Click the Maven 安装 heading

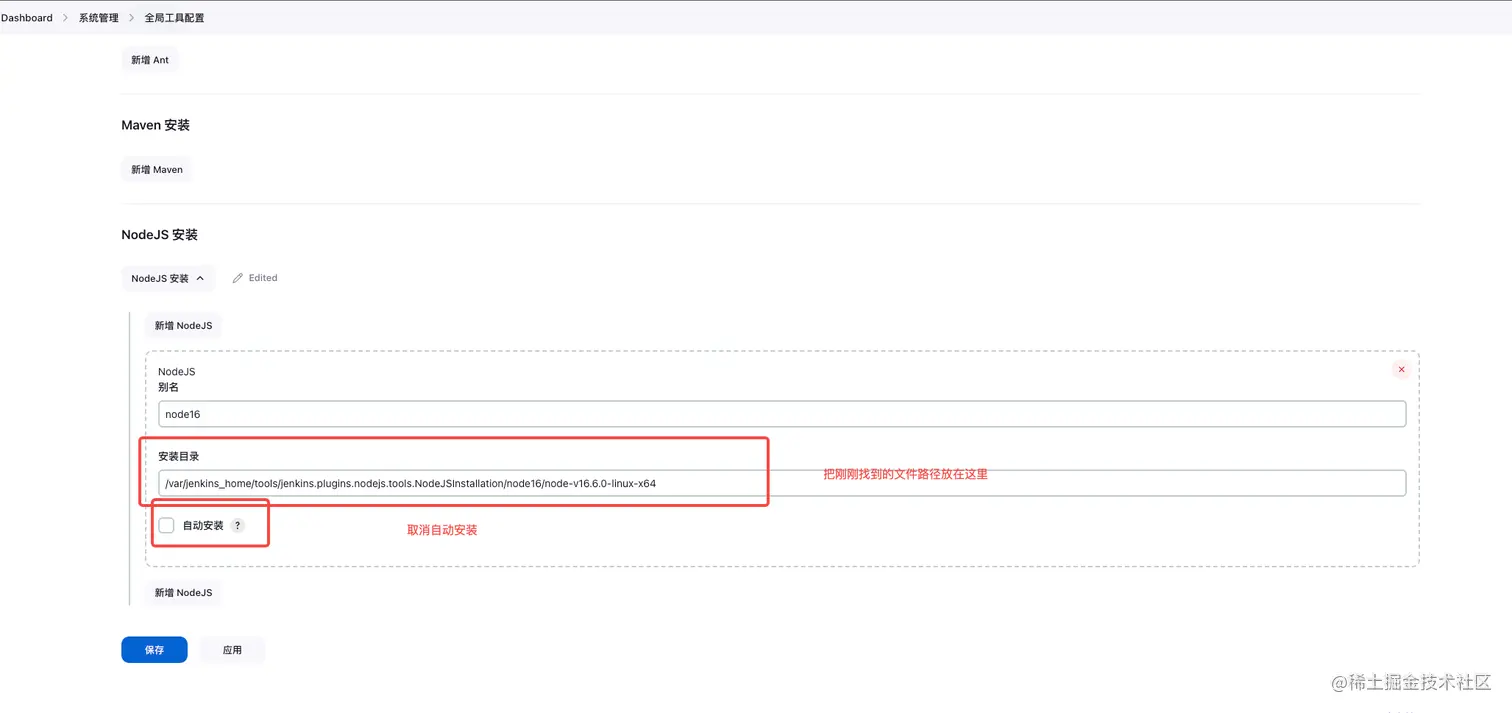(155, 125)
